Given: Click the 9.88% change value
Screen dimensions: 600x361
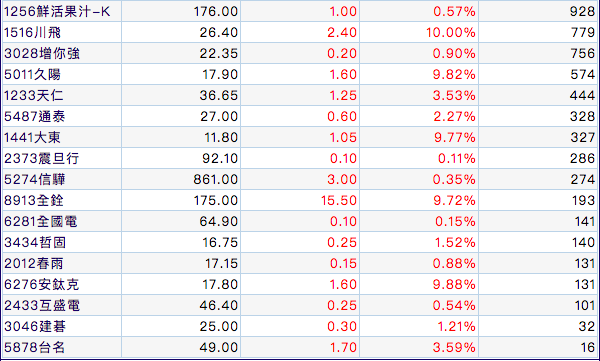Looking at the screenshot, I should pyautogui.click(x=454, y=284).
